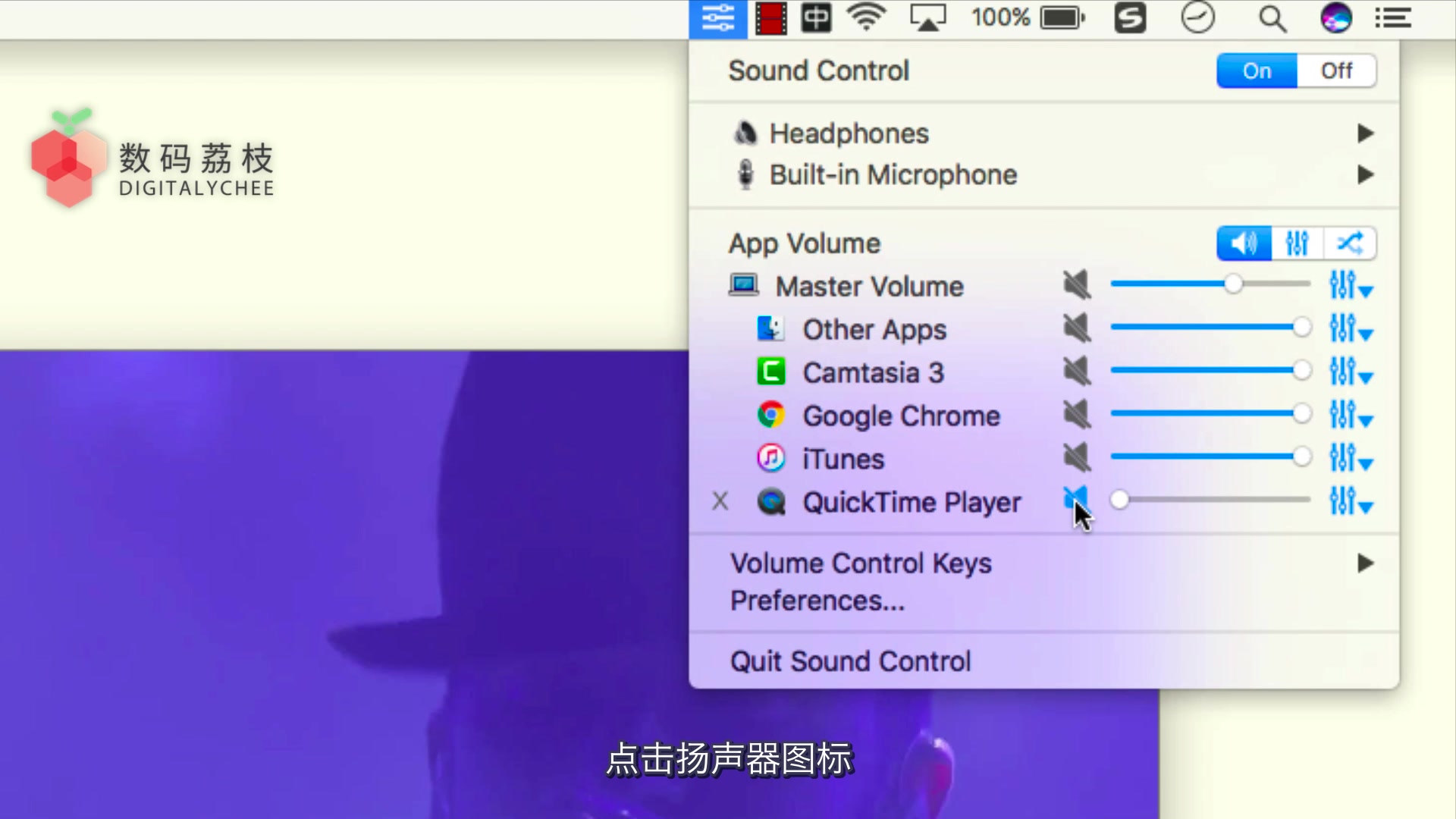The image size is (1456, 819).
Task: Open the Sogou S icon in menu bar
Action: click(x=1130, y=17)
